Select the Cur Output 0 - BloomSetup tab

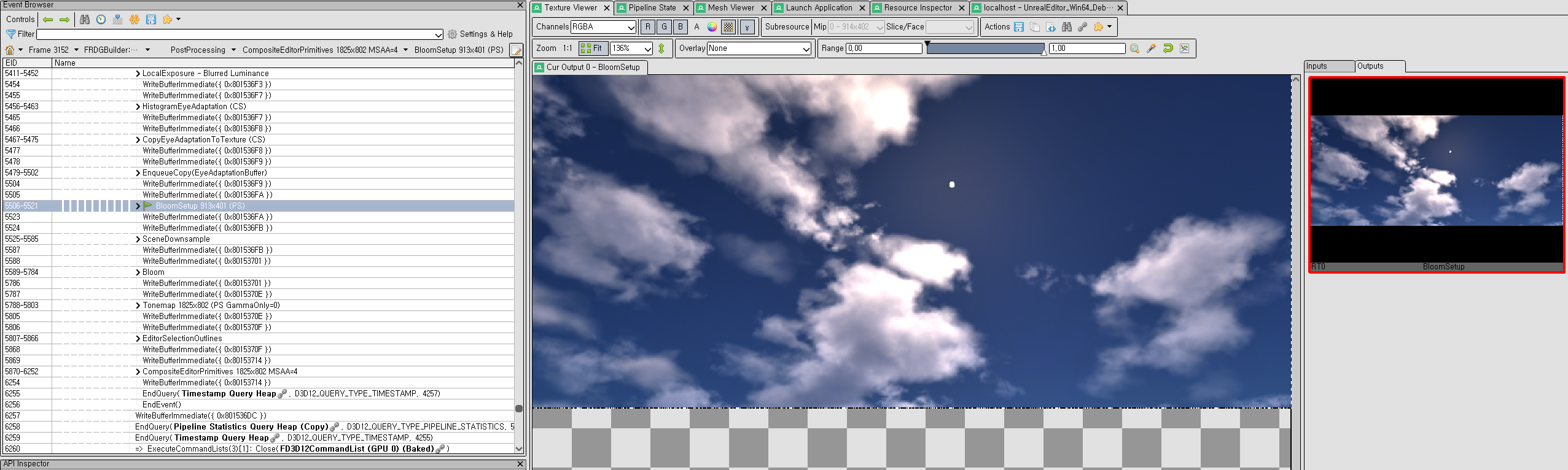pos(590,67)
